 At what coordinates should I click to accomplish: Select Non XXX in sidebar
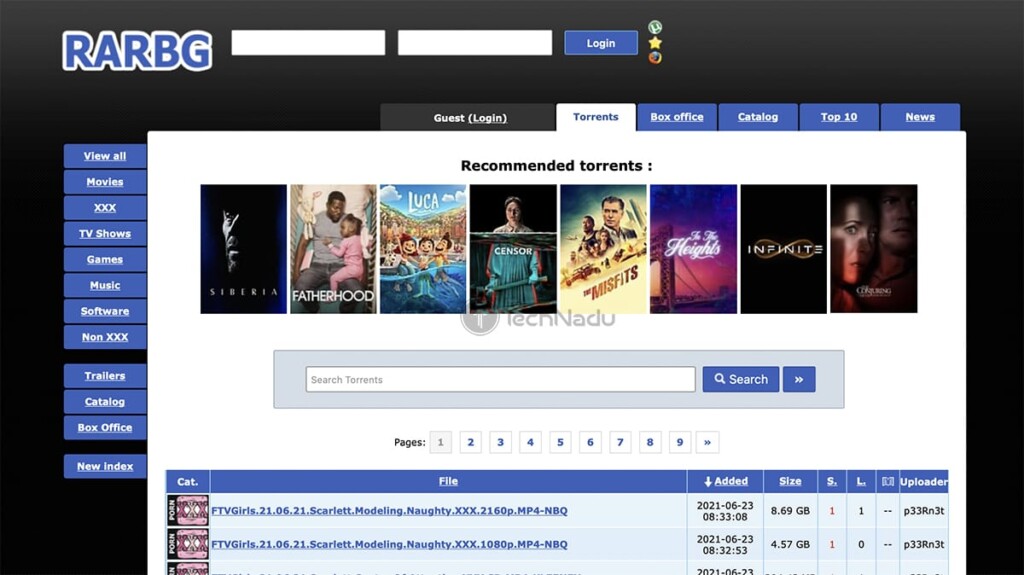pyautogui.click(x=105, y=337)
